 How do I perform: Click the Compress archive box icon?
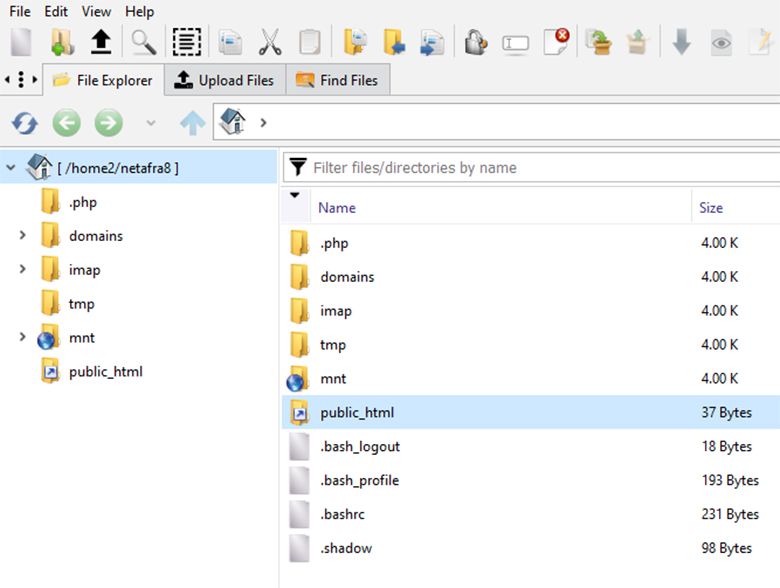click(x=598, y=42)
